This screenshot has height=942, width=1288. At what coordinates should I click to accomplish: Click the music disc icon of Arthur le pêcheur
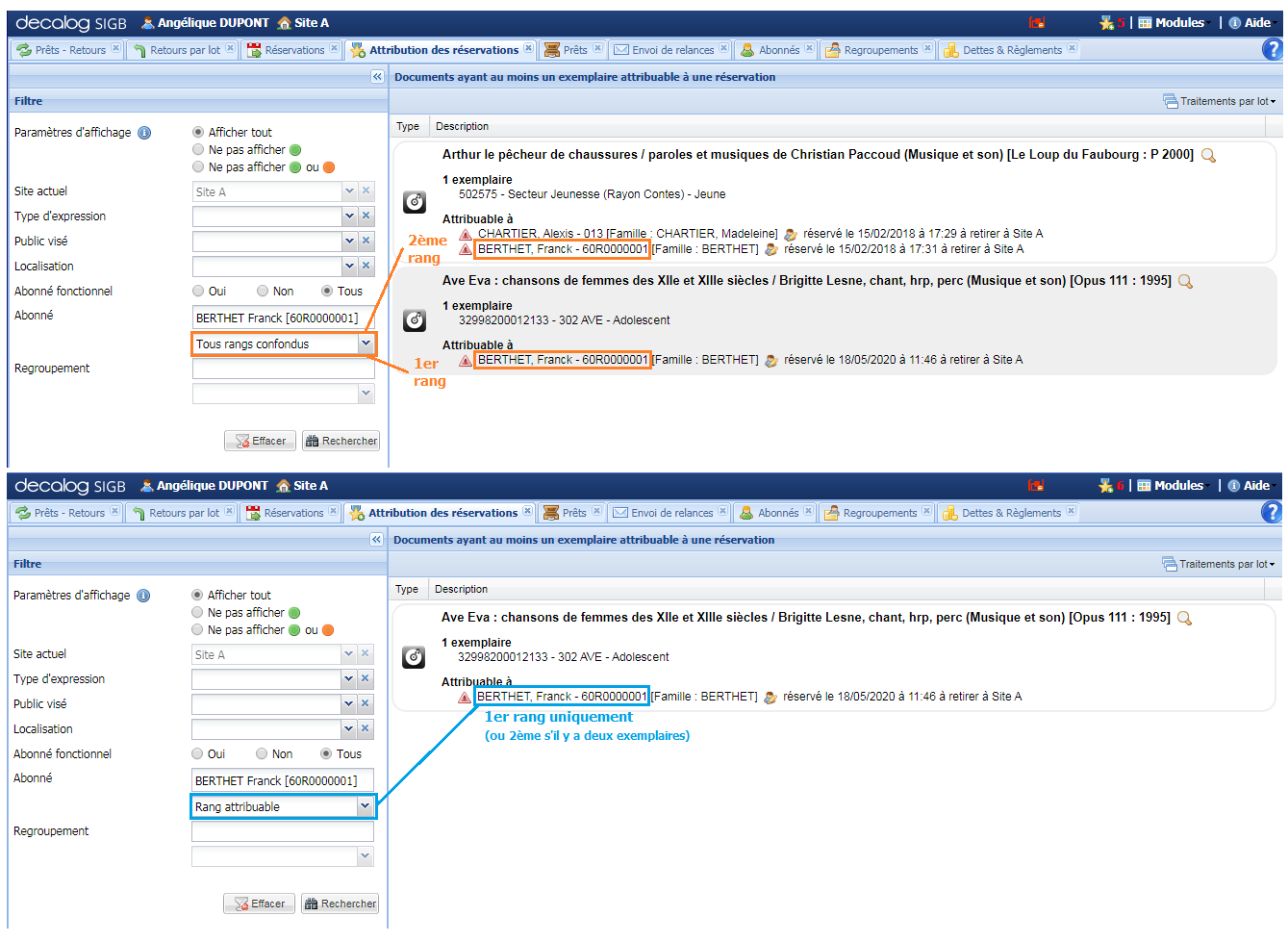[x=415, y=201]
